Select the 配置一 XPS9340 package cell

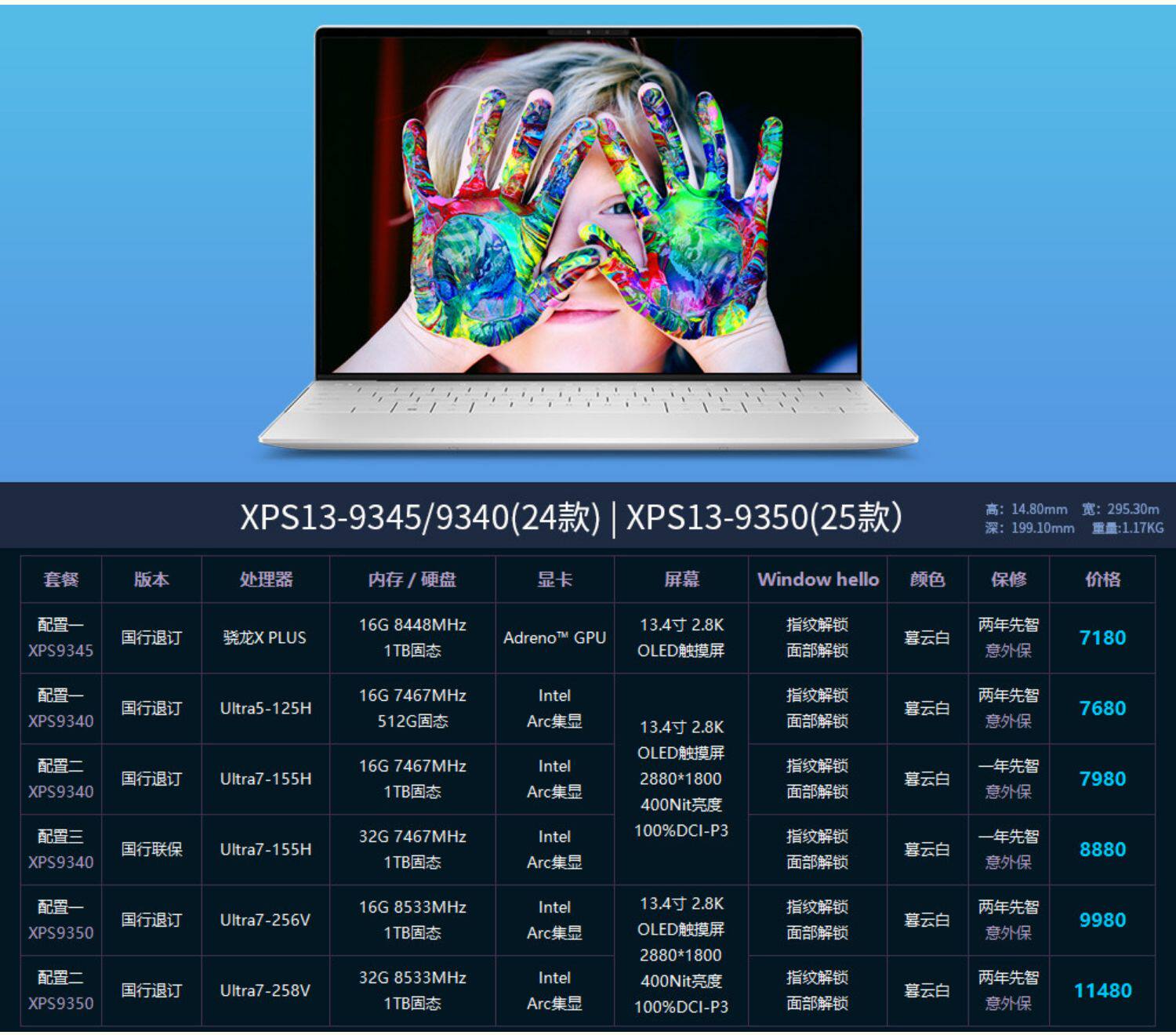tap(61, 708)
